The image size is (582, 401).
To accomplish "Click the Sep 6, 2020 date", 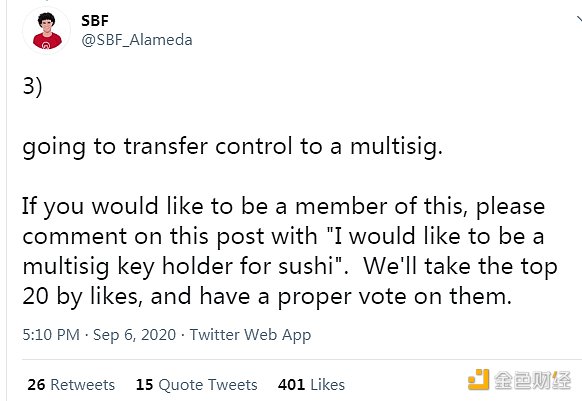I will click(134, 335).
